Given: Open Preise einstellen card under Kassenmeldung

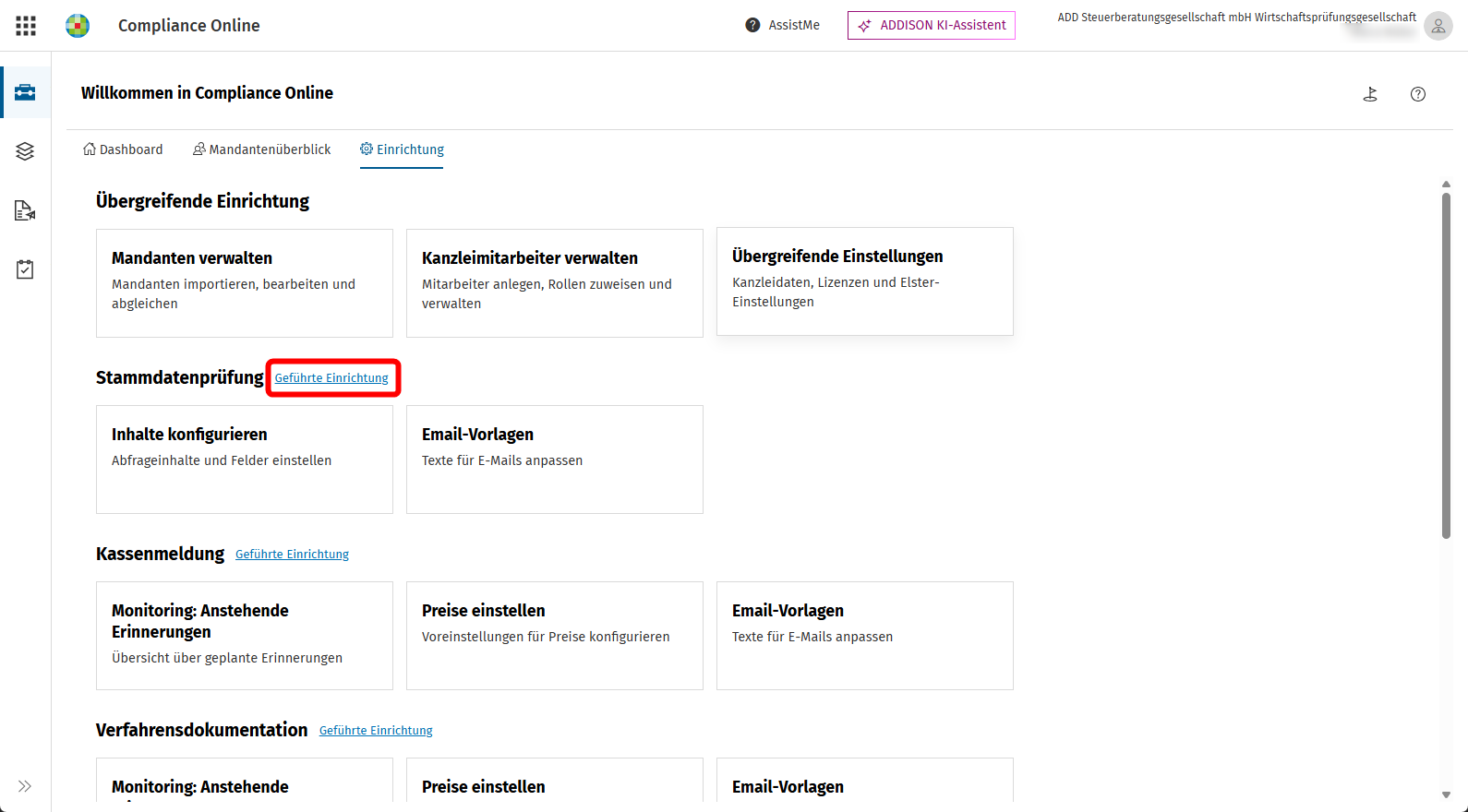Looking at the screenshot, I should (x=555, y=636).
